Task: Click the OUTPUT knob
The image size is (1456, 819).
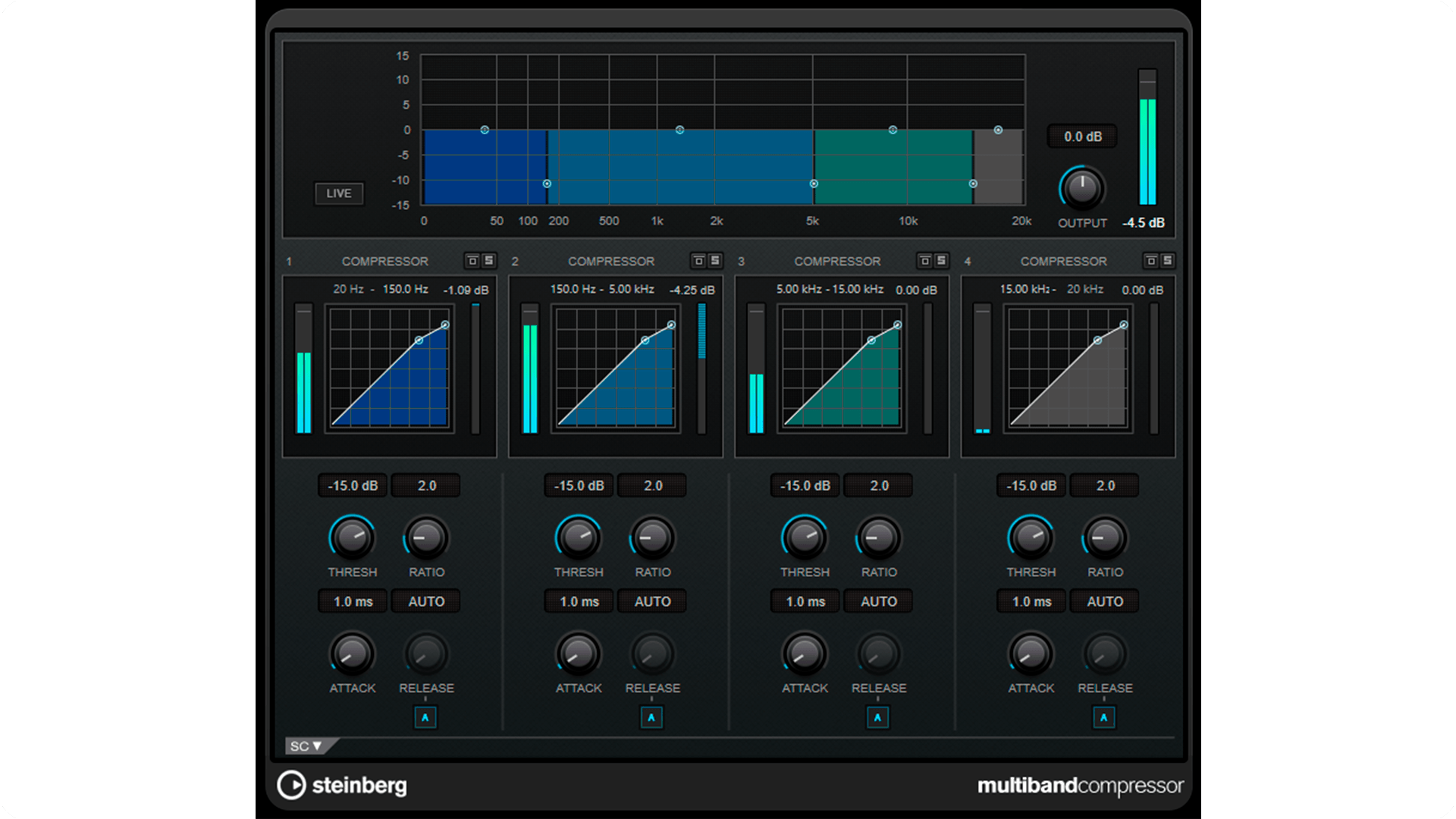Action: [1082, 188]
